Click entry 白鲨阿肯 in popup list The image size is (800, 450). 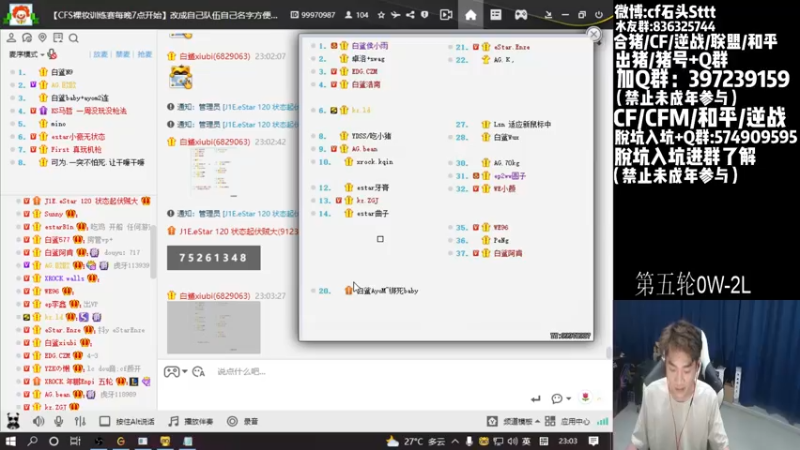[x=508, y=254]
